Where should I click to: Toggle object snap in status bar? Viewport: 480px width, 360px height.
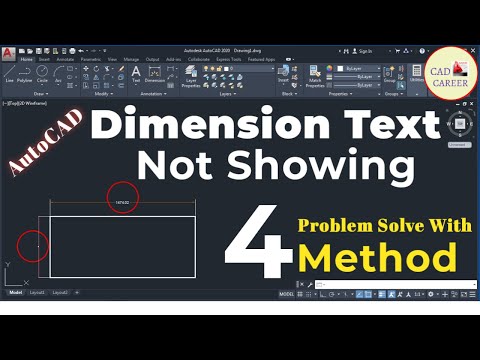[368, 294]
